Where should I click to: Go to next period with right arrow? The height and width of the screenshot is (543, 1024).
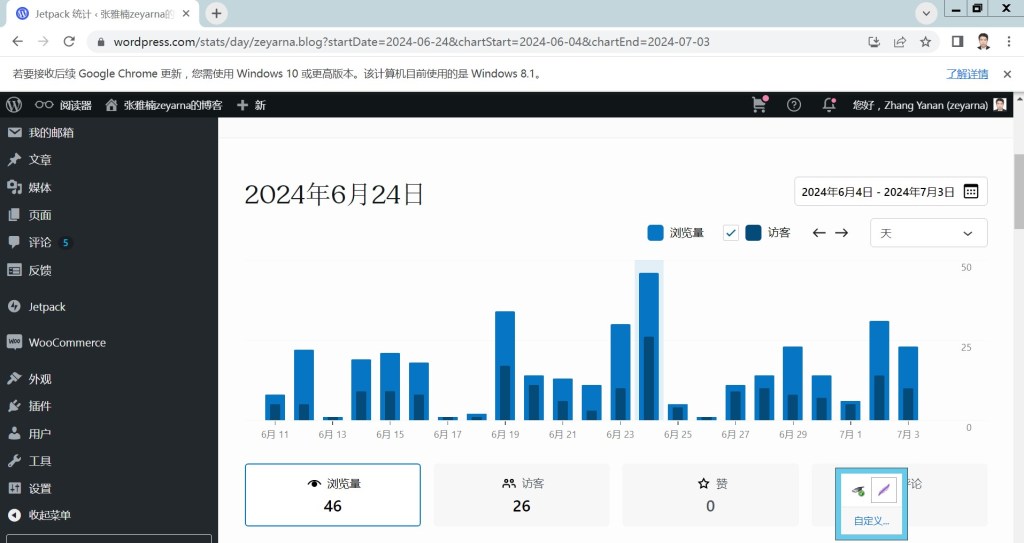(x=842, y=233)
